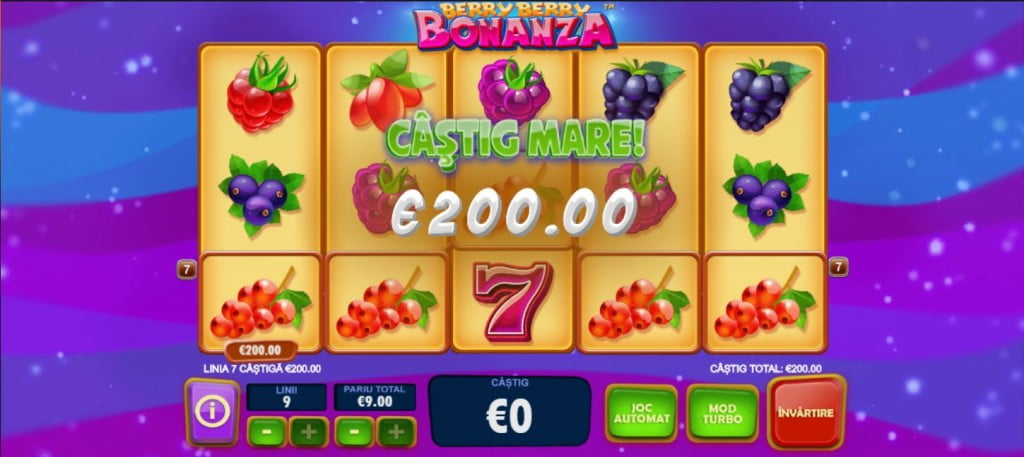Click the goji berry symbol on second reel
Image resolution: width=1024 pixels, height=457 pixels.
click(x=386, y=91)
